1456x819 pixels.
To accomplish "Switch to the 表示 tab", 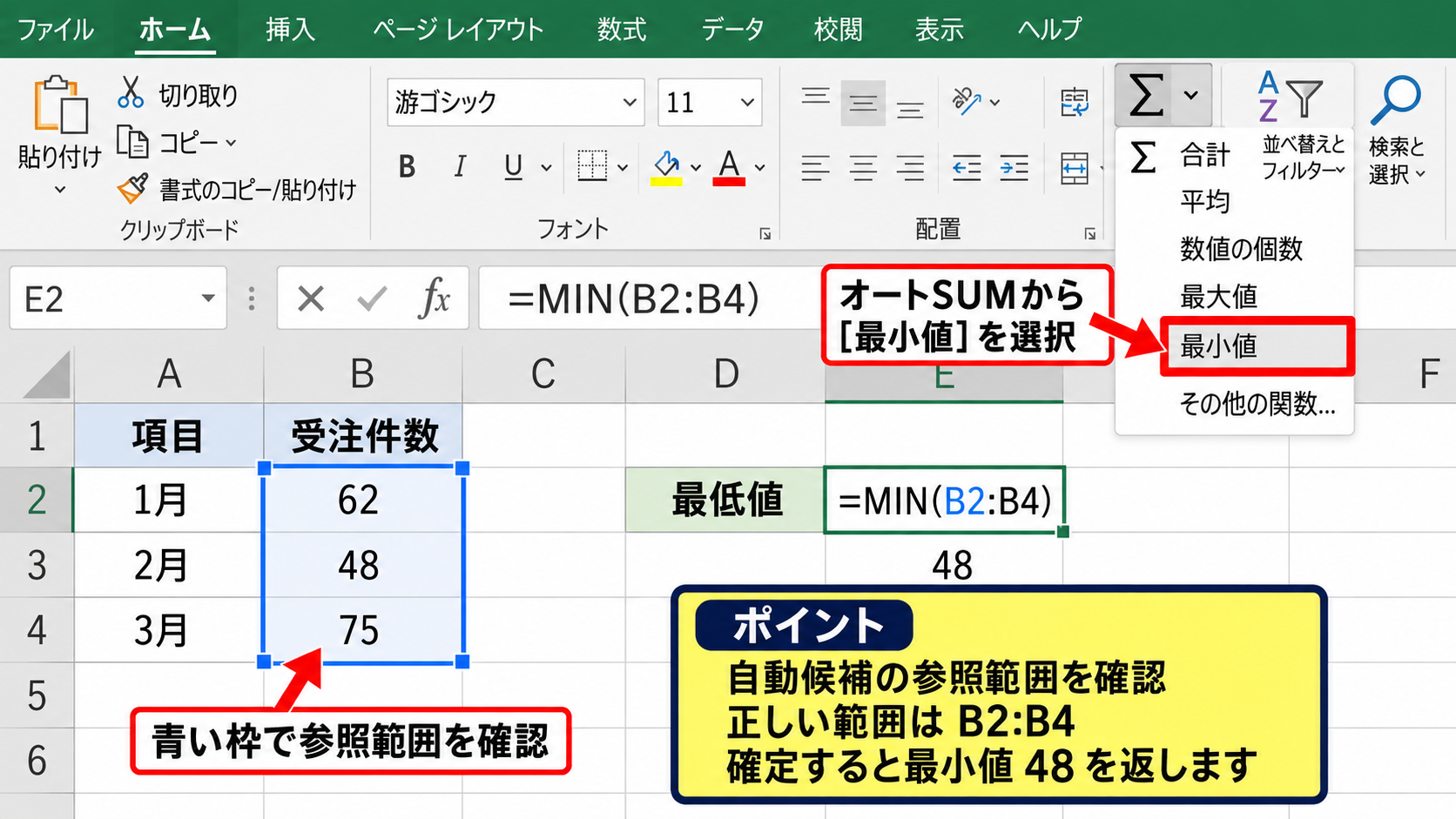I will 939,29.
